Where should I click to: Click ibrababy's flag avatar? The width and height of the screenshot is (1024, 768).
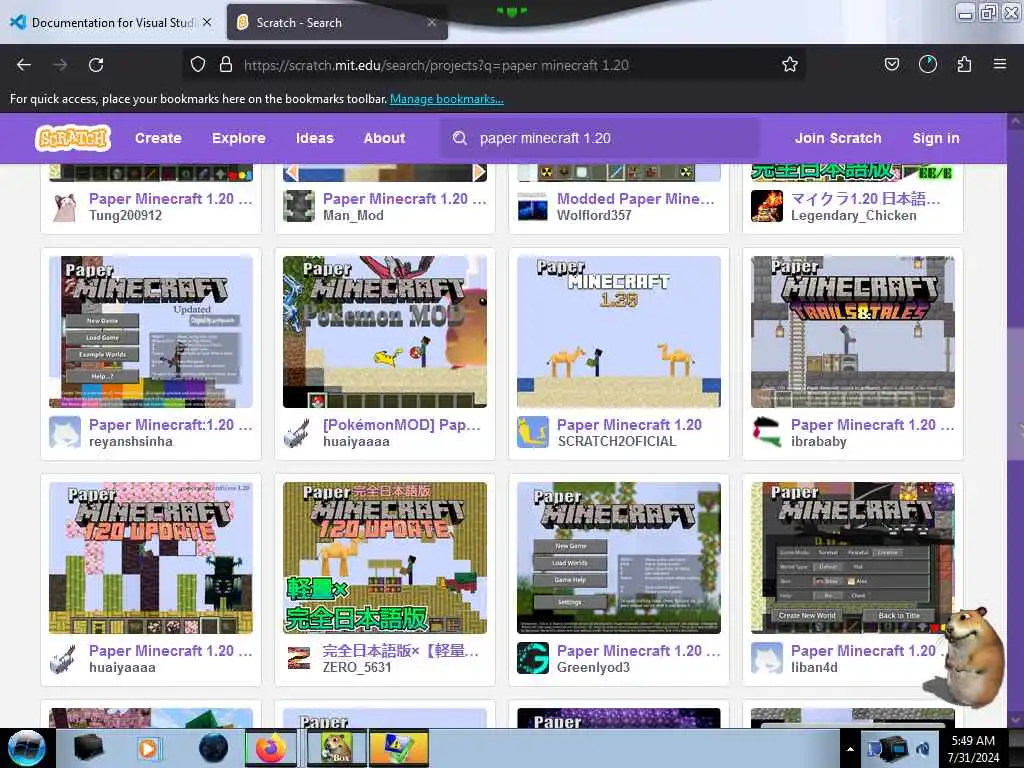click(767, 432)
